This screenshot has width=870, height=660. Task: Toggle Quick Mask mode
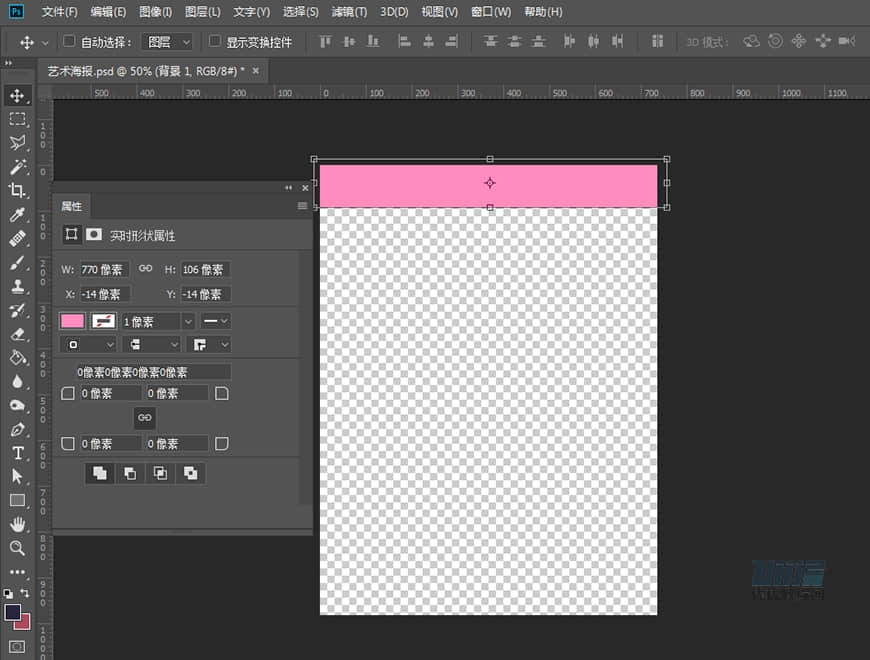(x=17, y=647)
